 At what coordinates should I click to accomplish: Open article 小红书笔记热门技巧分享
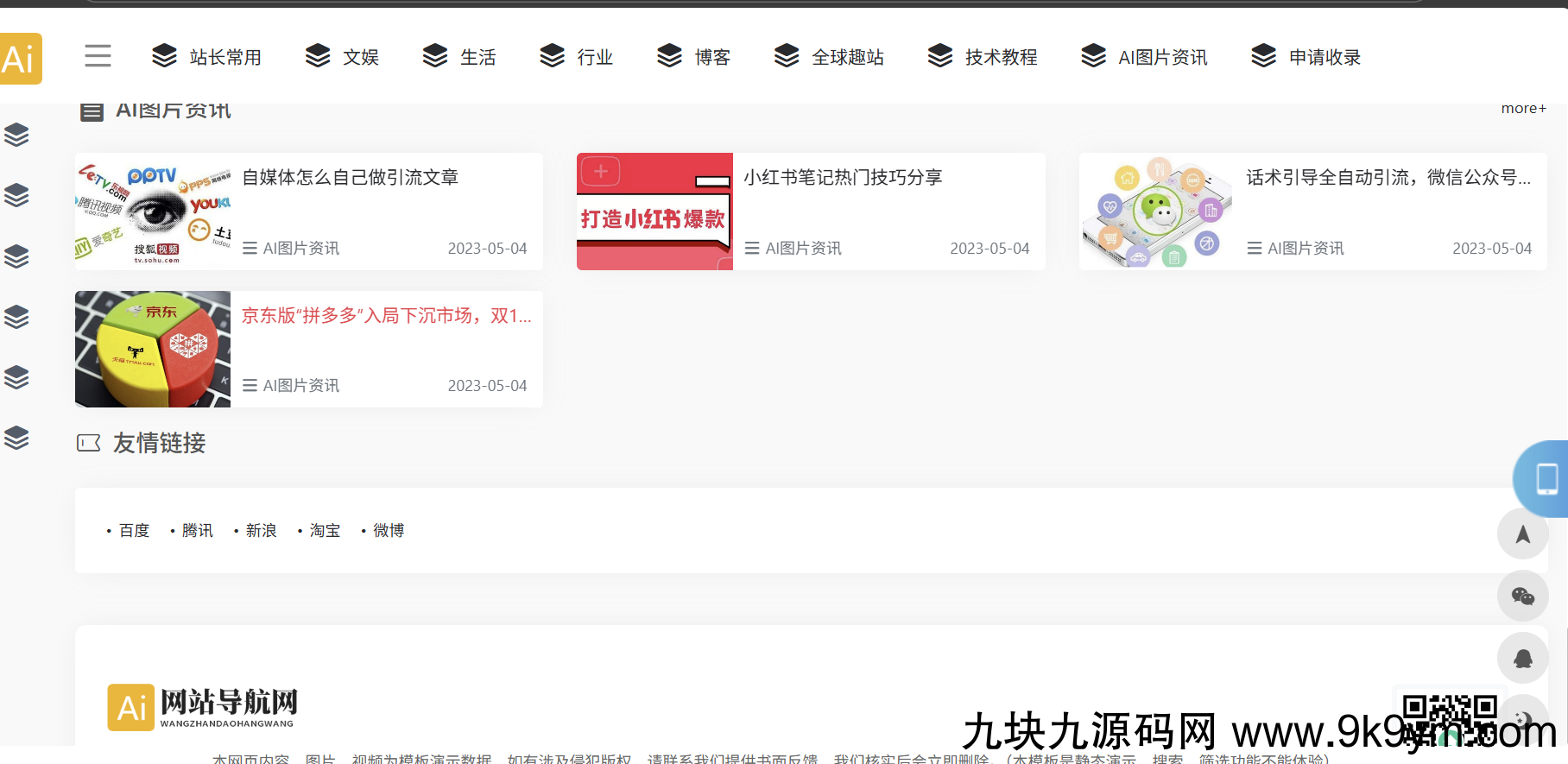(843, 177)
